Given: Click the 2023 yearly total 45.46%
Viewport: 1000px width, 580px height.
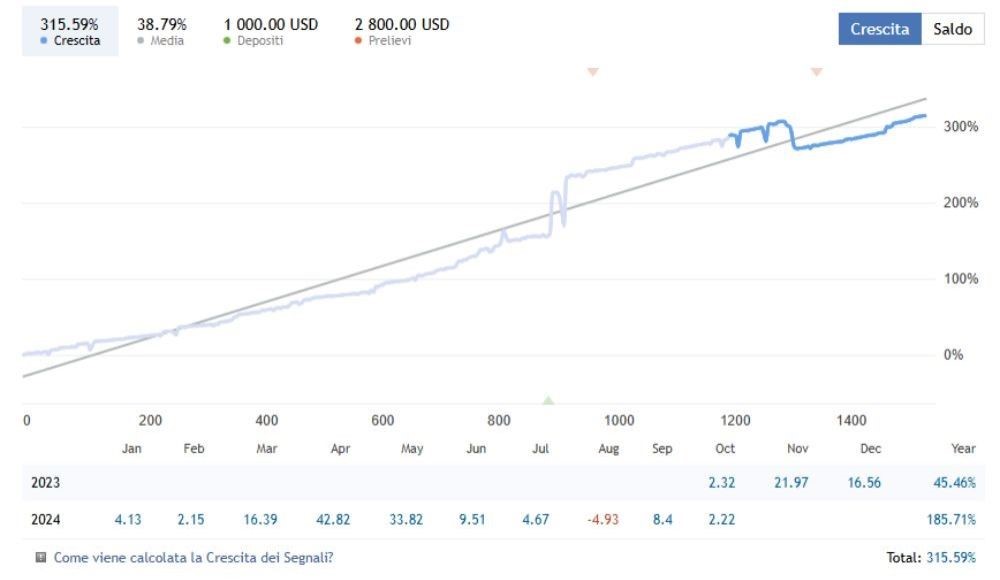Looking at the screenshot, I should click(x=954, y=482).
